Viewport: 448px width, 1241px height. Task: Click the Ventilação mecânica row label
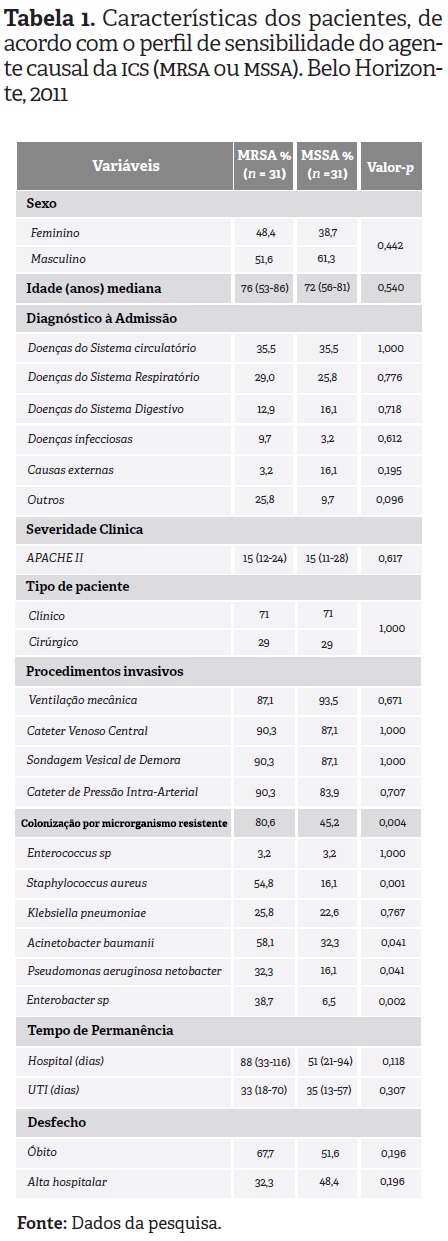[x=83, y=701]
